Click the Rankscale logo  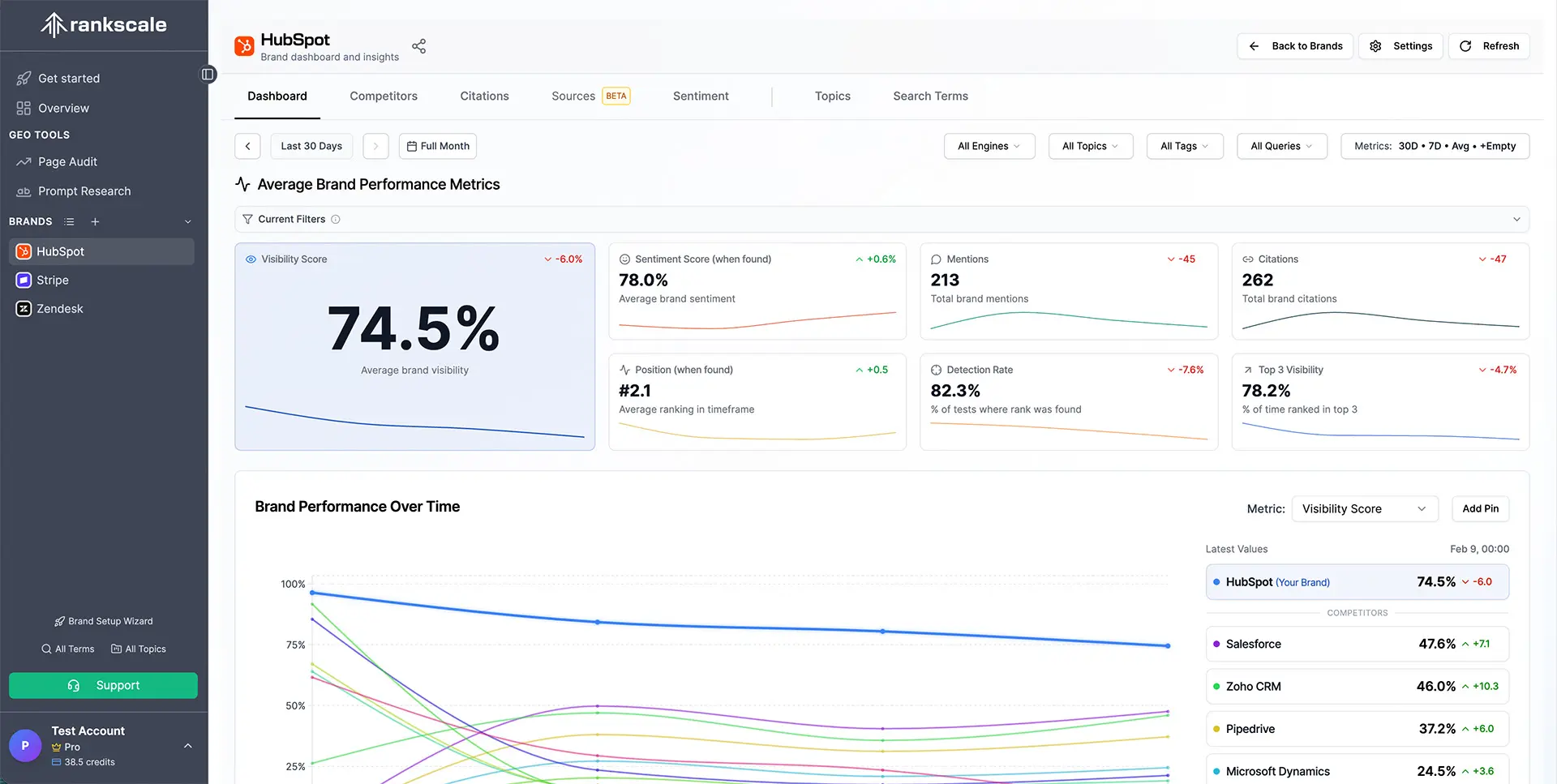103,24
